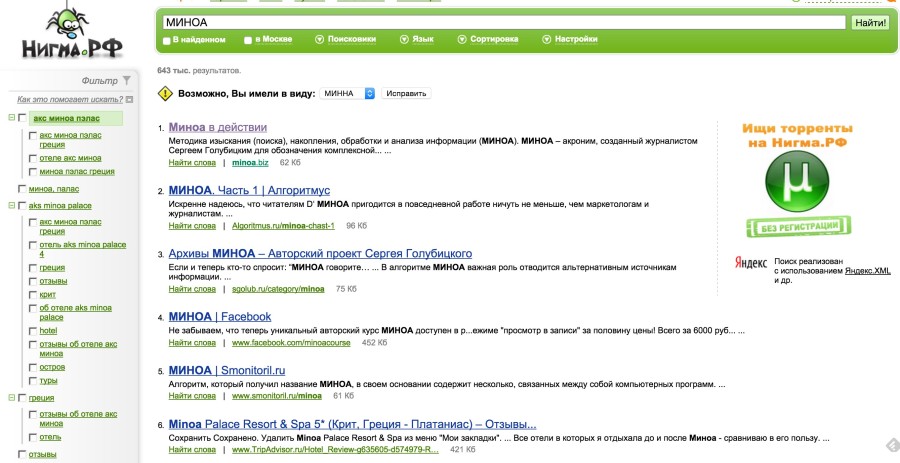The height and width of the screenshot is (463, 900).
Task: Click the gray arrow icon at bottom-right corner
Action: coord(889,445)
